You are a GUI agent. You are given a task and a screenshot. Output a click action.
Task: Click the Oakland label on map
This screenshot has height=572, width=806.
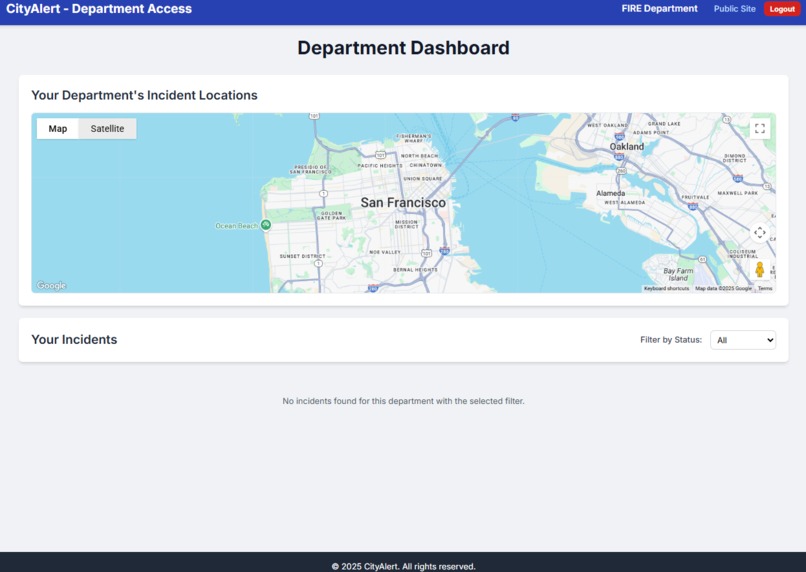627,146
